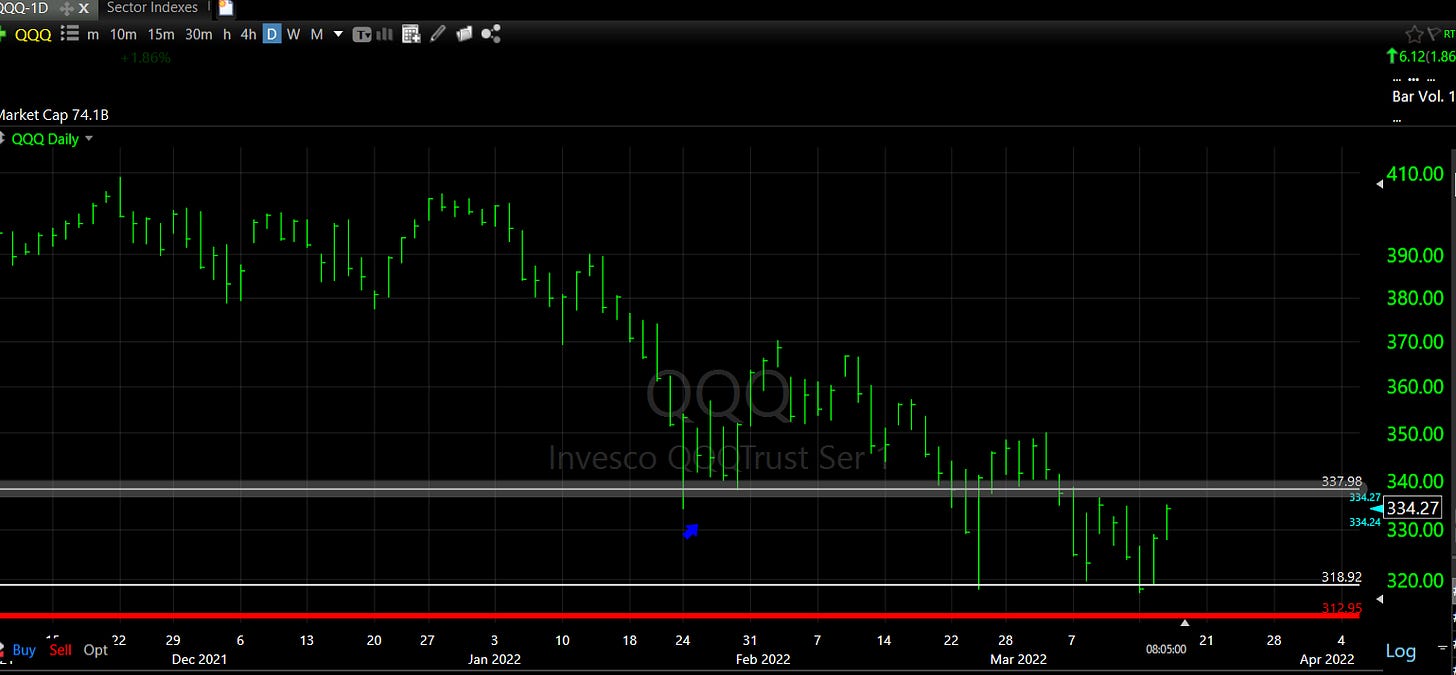Click the 08:05:00 time label
1456x675 pixels.
coord(1166,648)
